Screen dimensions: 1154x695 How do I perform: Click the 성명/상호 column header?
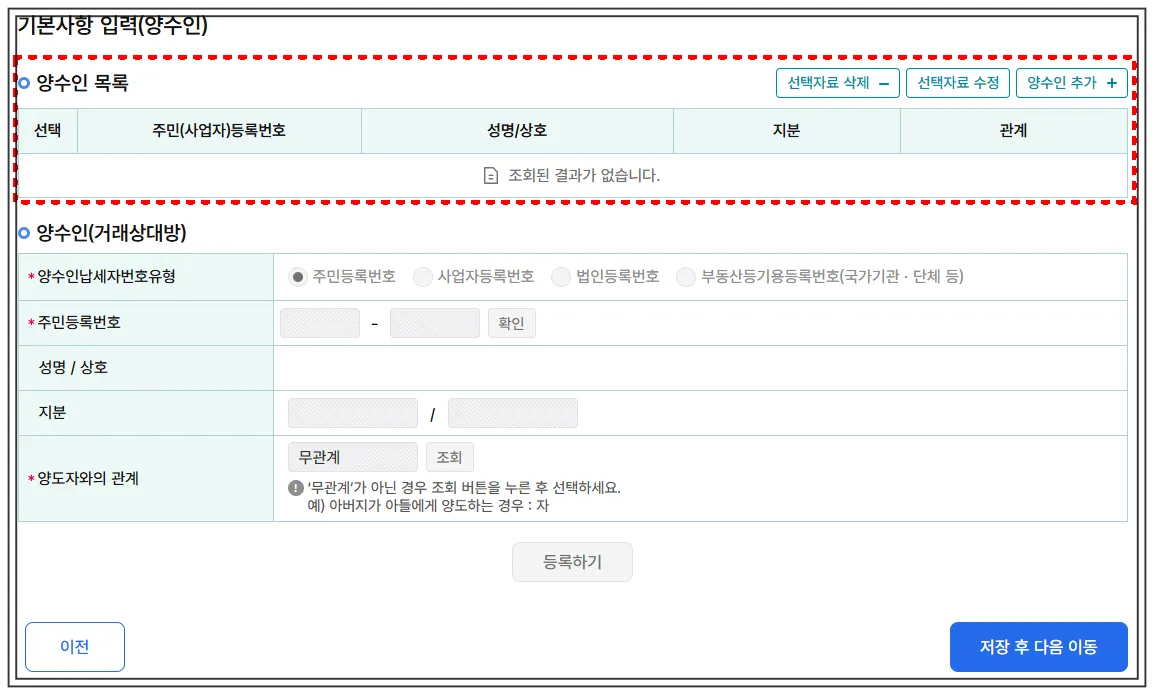pyautogui.click(x=517, y=130)
